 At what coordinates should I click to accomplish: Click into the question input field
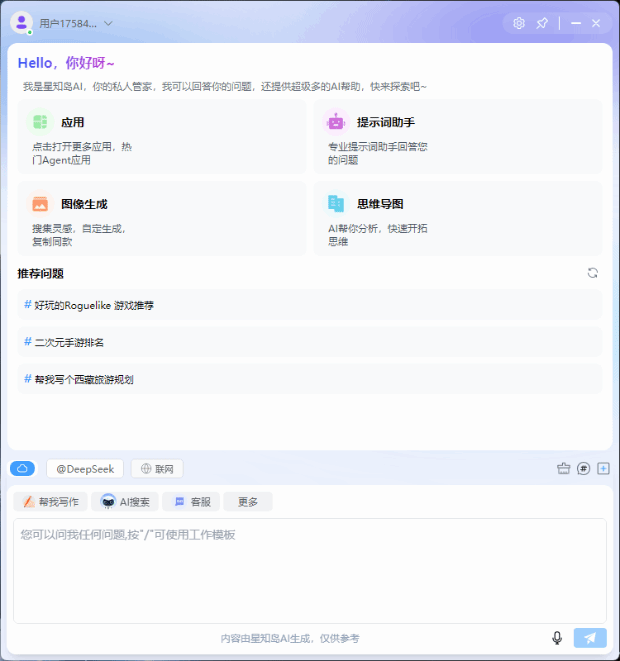click(309, 570)
